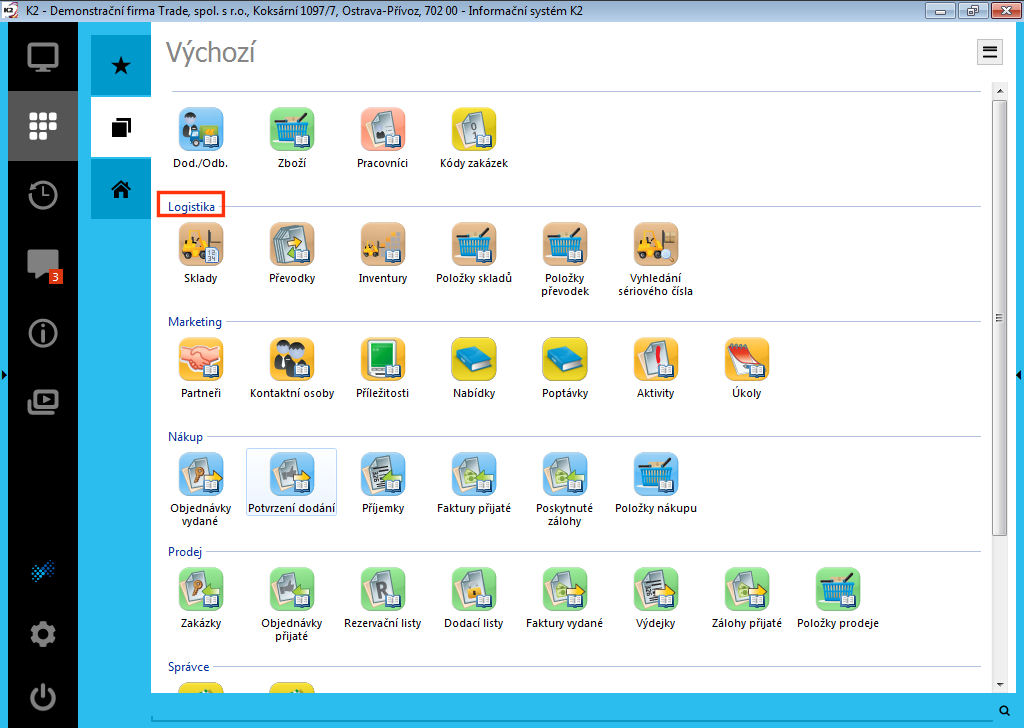Image resolution: width=1024 pixels, height=728 pixels.
Task: Open the Úkoly notepad icon
Action: pos(747,359)
